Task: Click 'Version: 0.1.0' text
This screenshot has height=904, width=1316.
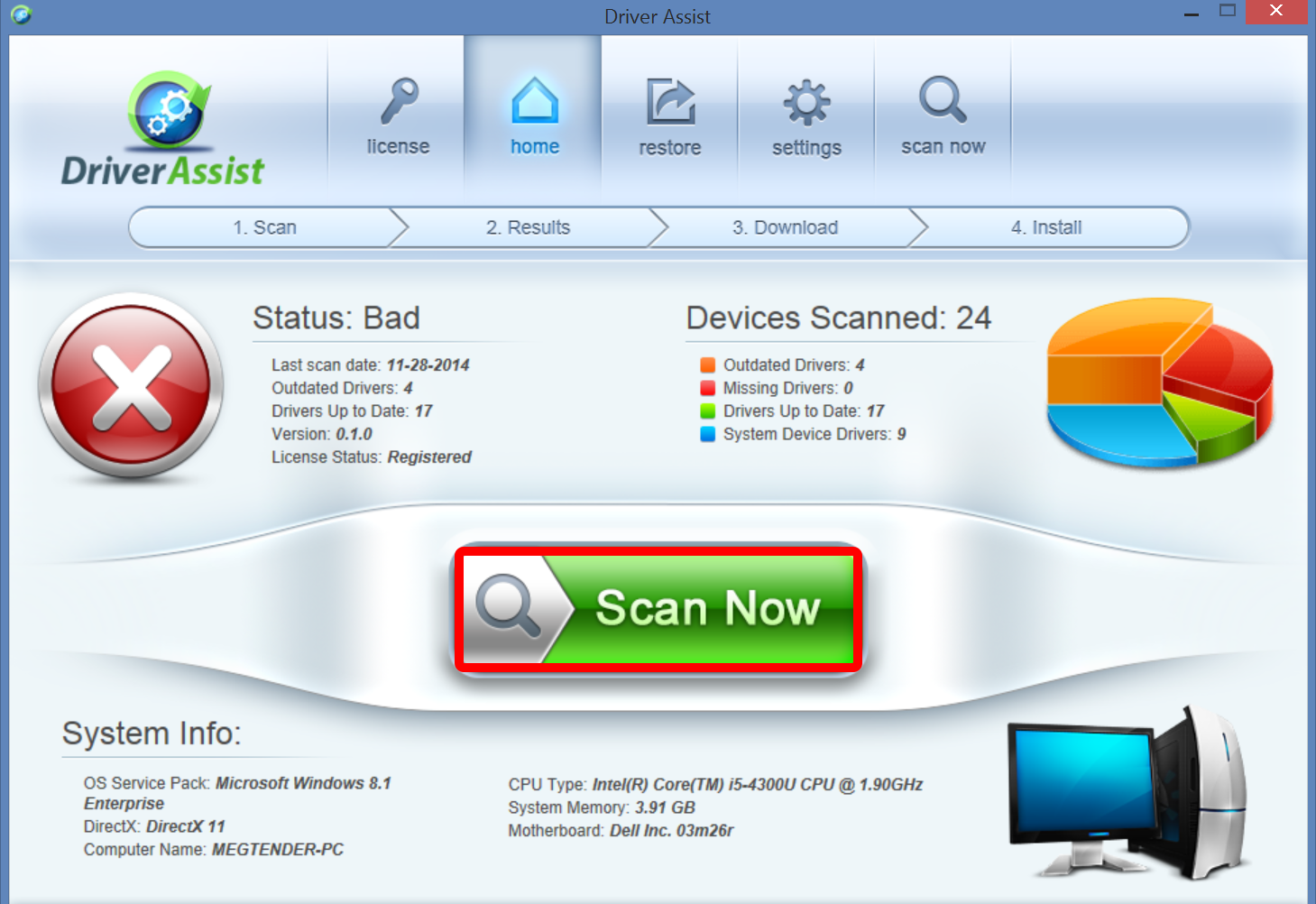Action: (x=322, y=434)
